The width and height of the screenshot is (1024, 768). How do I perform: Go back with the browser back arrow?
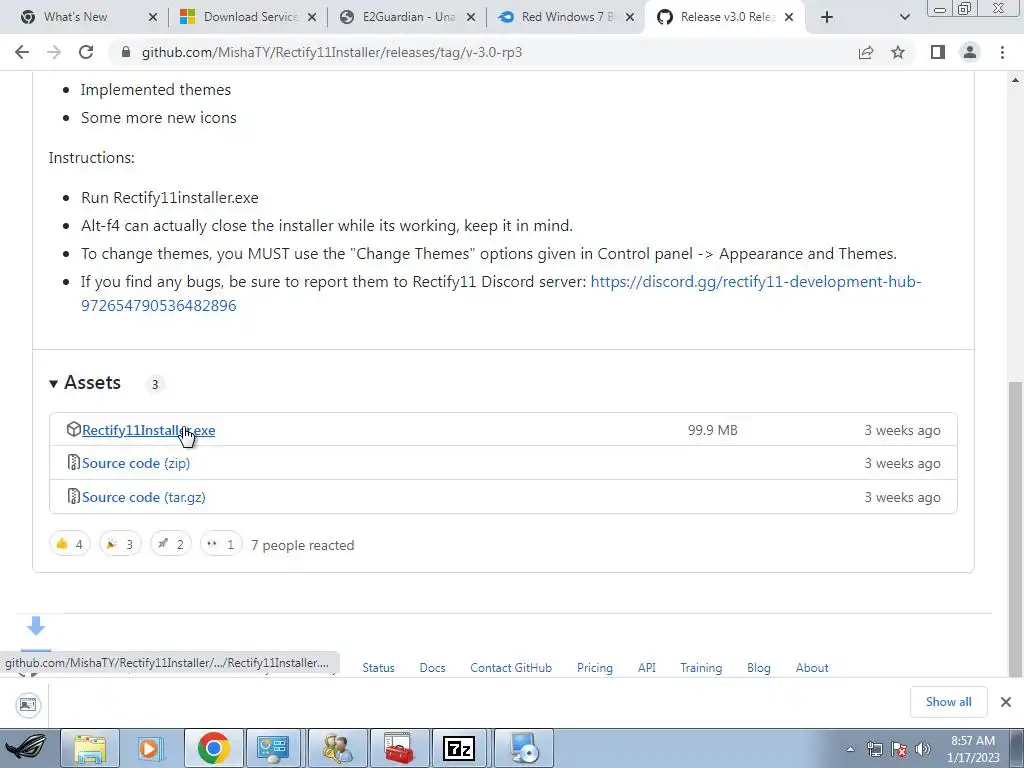click(22, 52)
